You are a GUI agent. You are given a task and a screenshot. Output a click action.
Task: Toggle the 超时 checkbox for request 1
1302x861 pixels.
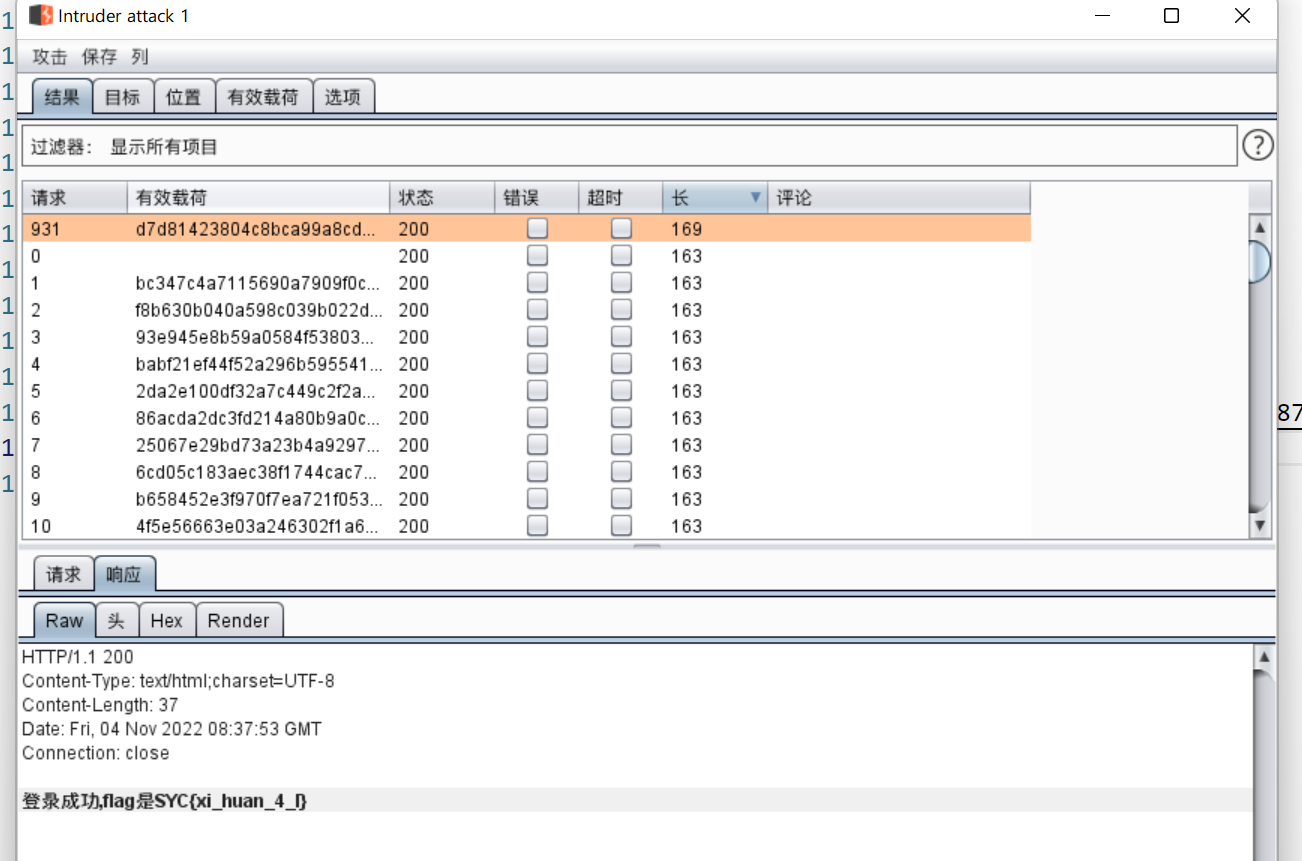pyautogui.click(x=622, y=282)
